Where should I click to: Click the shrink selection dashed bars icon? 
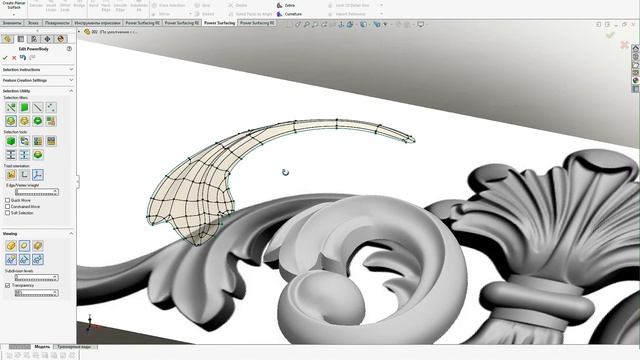pos(24,155)
